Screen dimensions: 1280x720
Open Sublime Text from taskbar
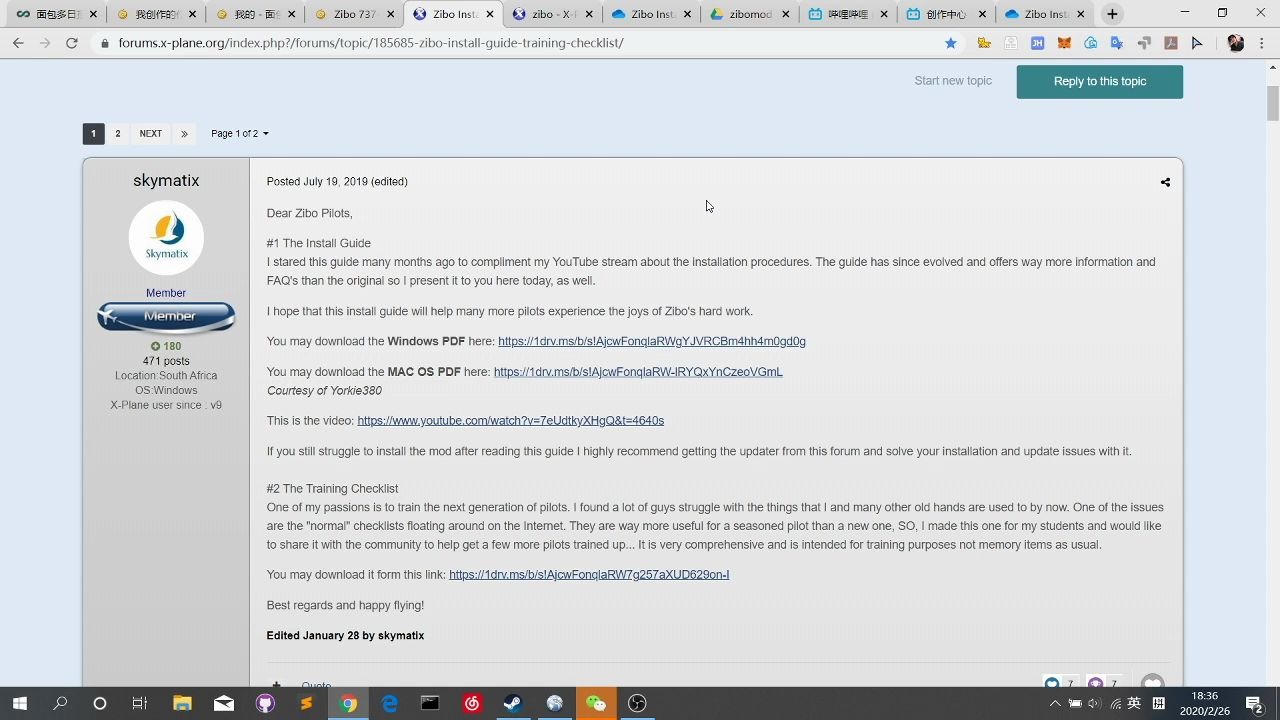[306, 703]
